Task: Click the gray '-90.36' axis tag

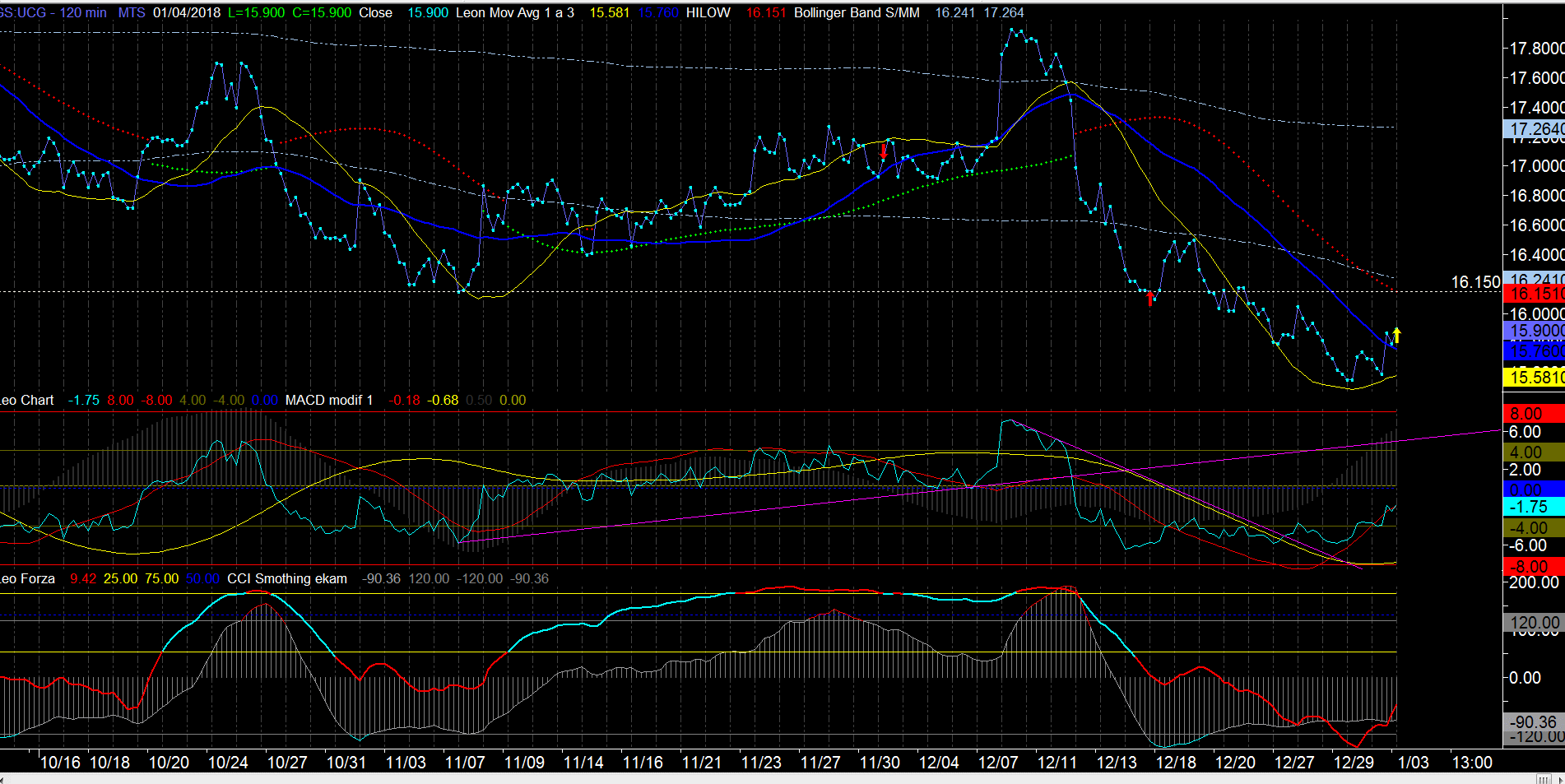Action: [x=1534, y=721]
